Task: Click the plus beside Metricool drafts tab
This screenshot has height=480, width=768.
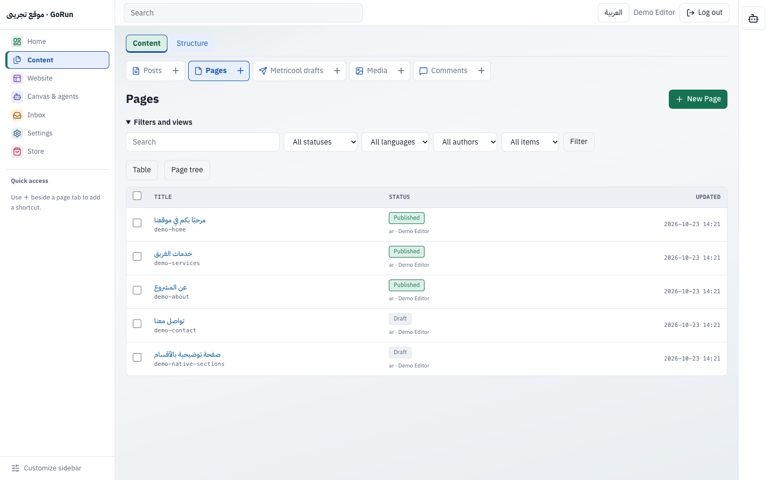Action: click(337, 71)
